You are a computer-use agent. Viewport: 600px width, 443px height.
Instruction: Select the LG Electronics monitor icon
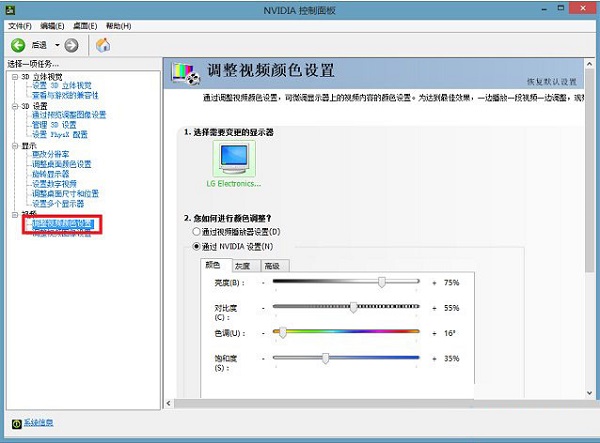[234, 158]
